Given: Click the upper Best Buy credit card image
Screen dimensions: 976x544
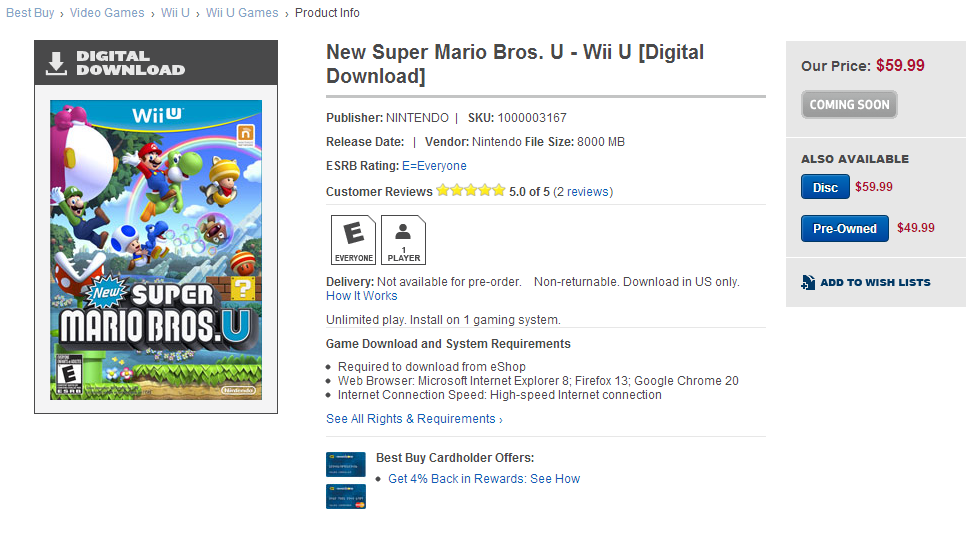Looking at the screenshot, I should pos(346,464).
